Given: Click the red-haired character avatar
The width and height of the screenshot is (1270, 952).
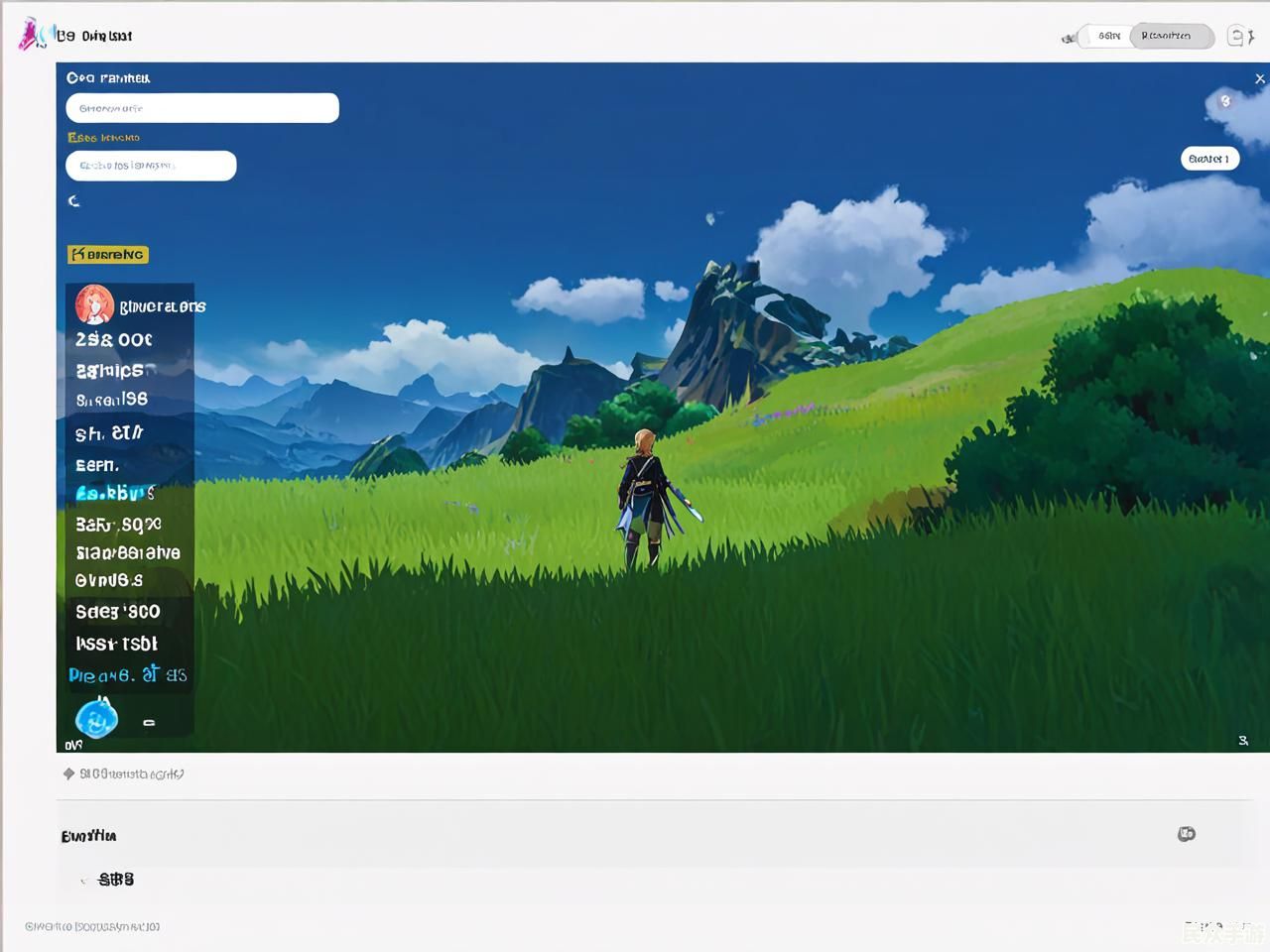Looking at the screenshot, I should click(94, 304).
